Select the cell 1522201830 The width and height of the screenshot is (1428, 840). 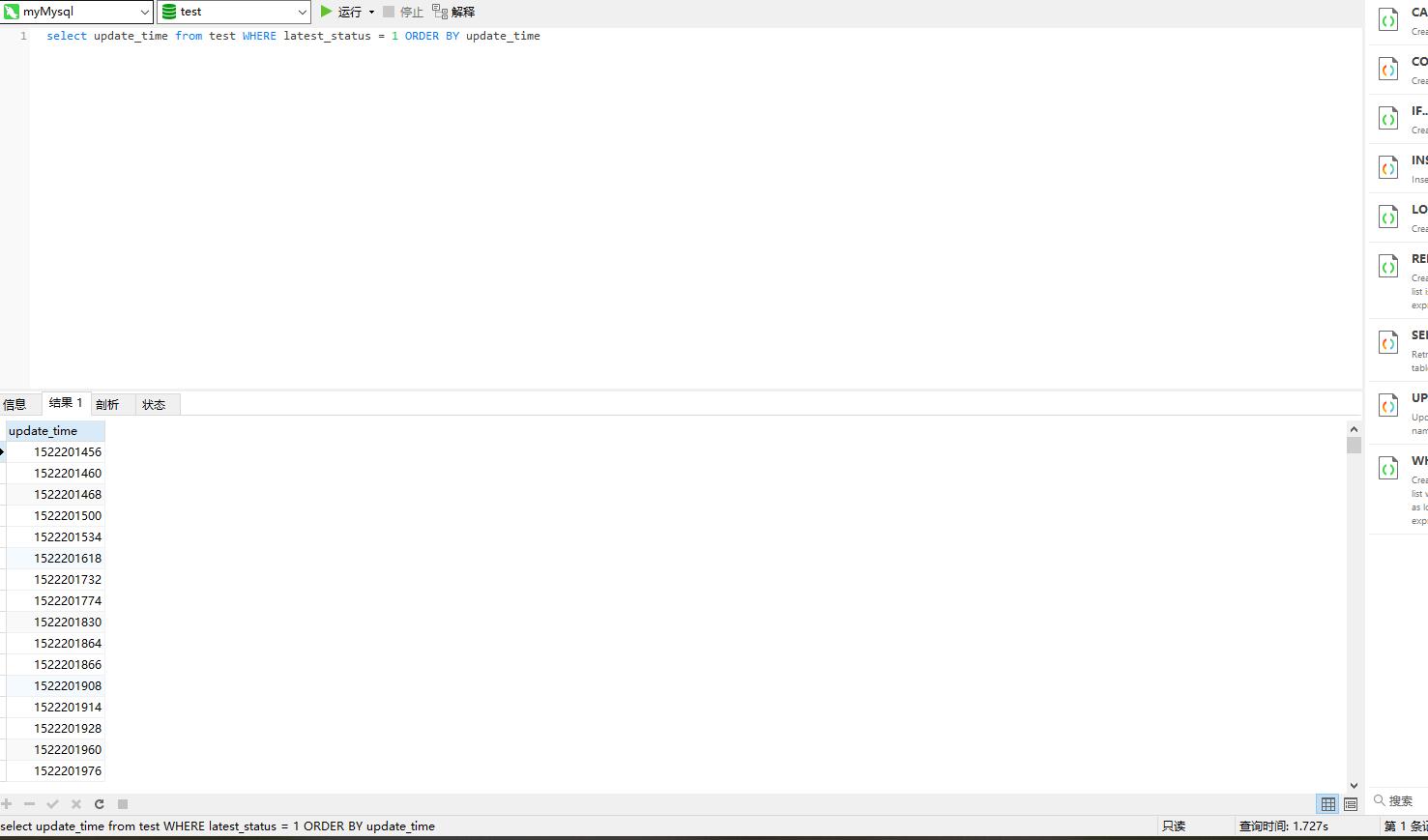pos(55,623)
